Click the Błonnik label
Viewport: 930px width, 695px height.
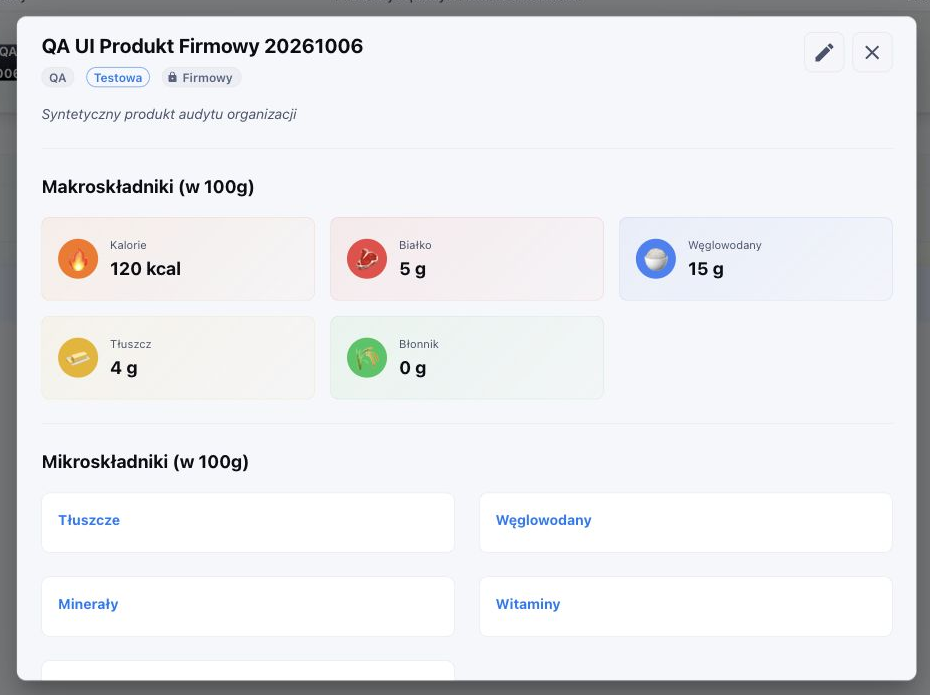click(x=419, y=344)
